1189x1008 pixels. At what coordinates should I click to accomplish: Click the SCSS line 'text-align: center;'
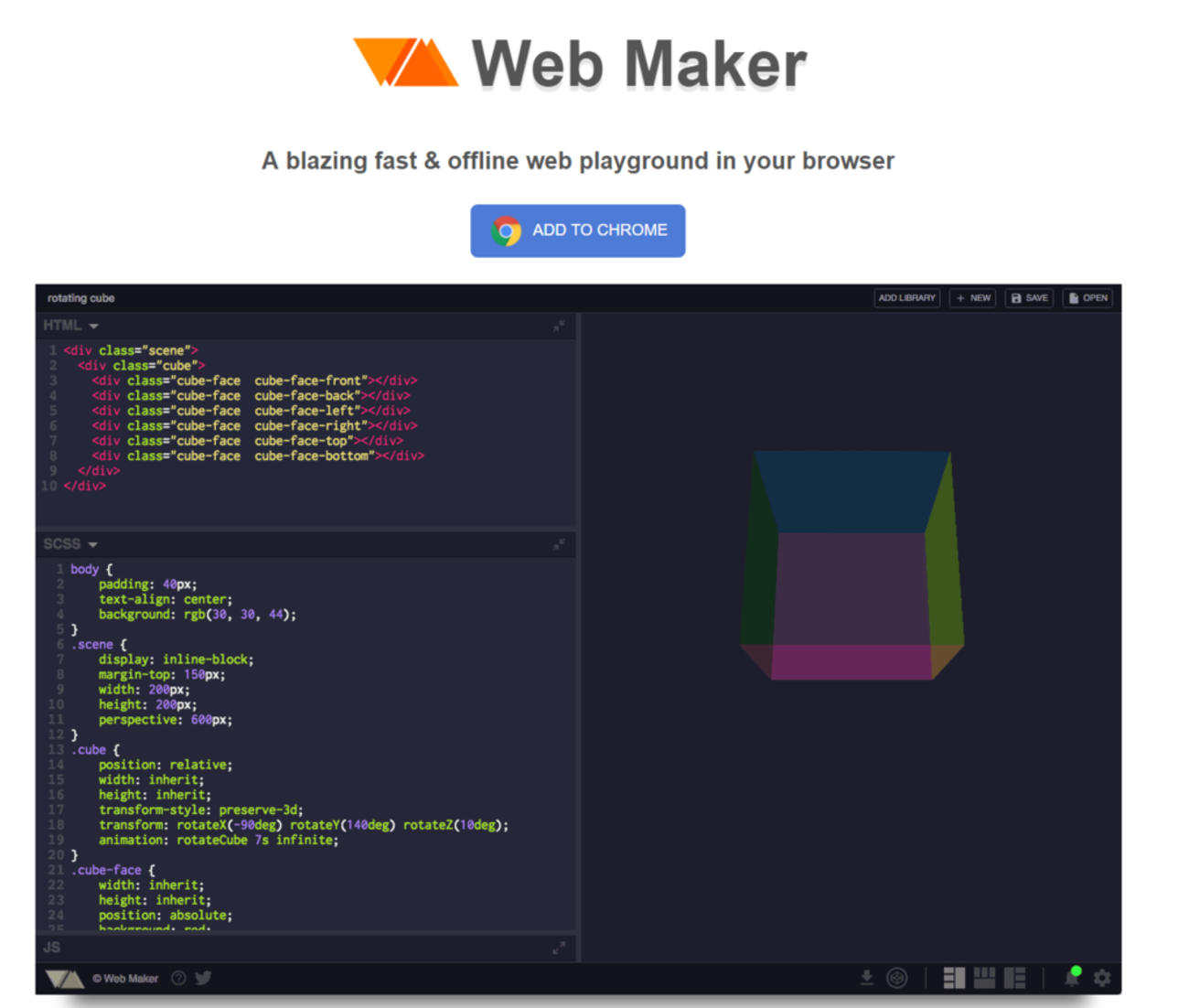[166, 599]
